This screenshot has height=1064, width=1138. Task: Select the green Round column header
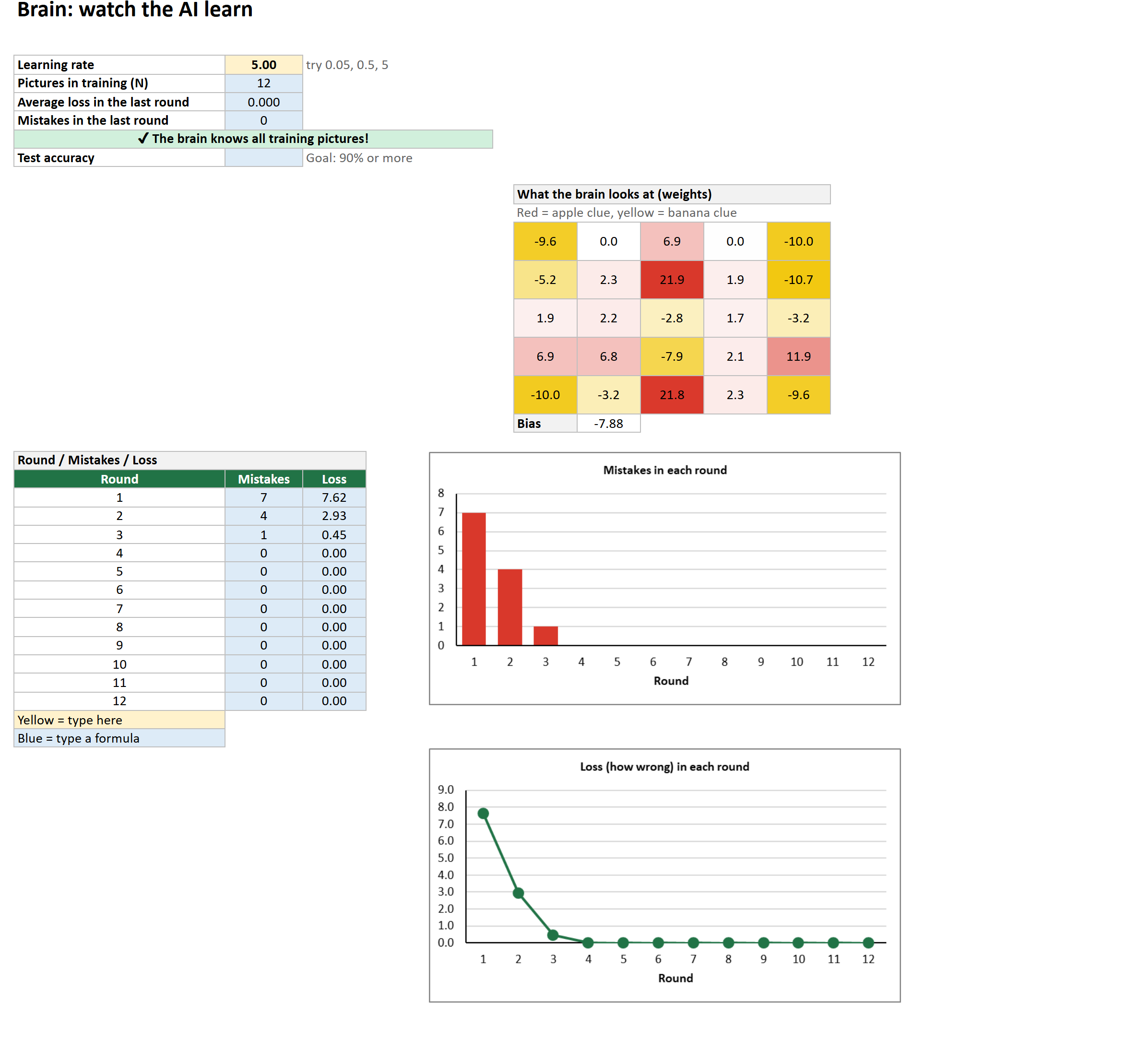(x=119, y=479)
